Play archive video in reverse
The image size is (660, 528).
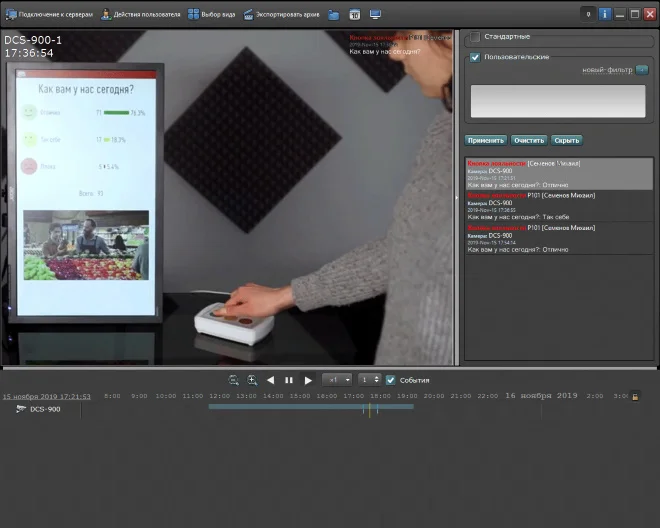(270, 380)
